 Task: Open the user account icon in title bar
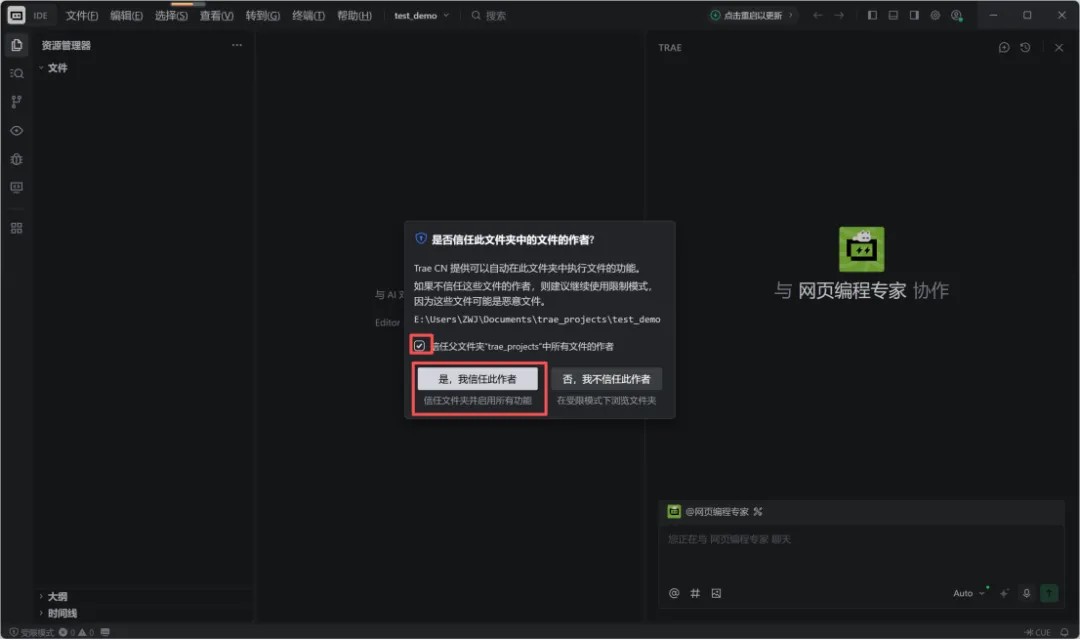pos(957,15)
